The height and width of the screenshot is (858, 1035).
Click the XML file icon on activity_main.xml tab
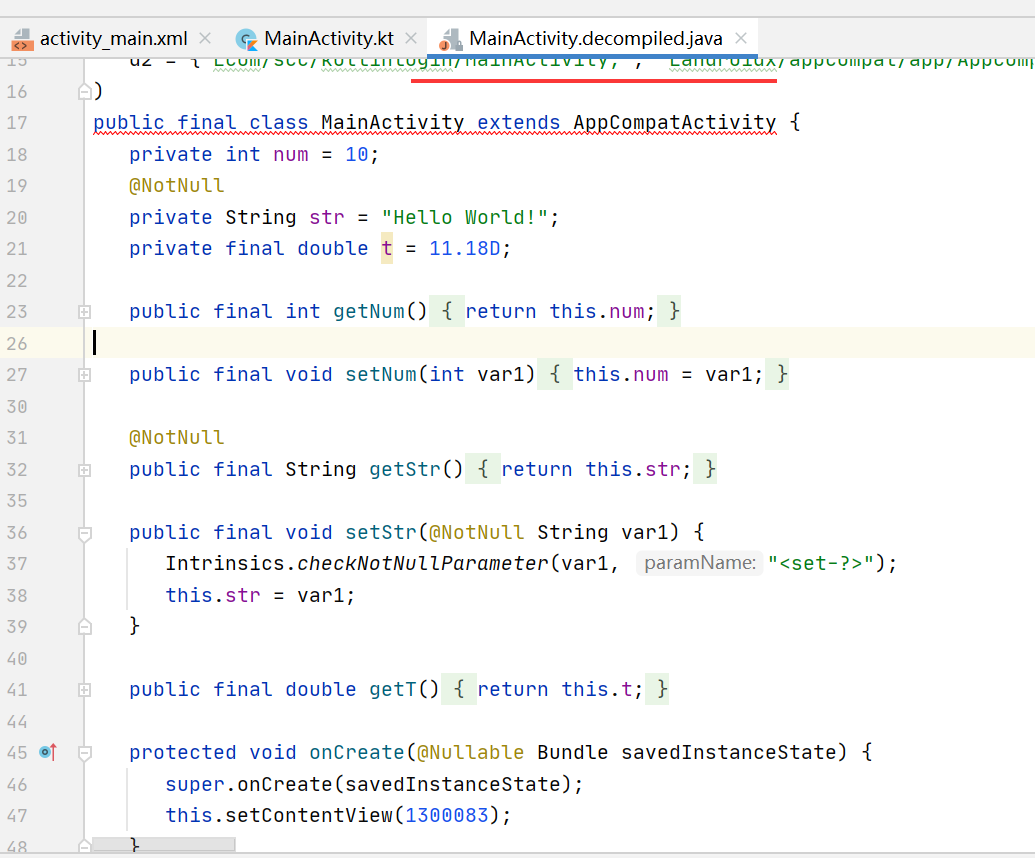pyautogui.click(x=22, y=40)
